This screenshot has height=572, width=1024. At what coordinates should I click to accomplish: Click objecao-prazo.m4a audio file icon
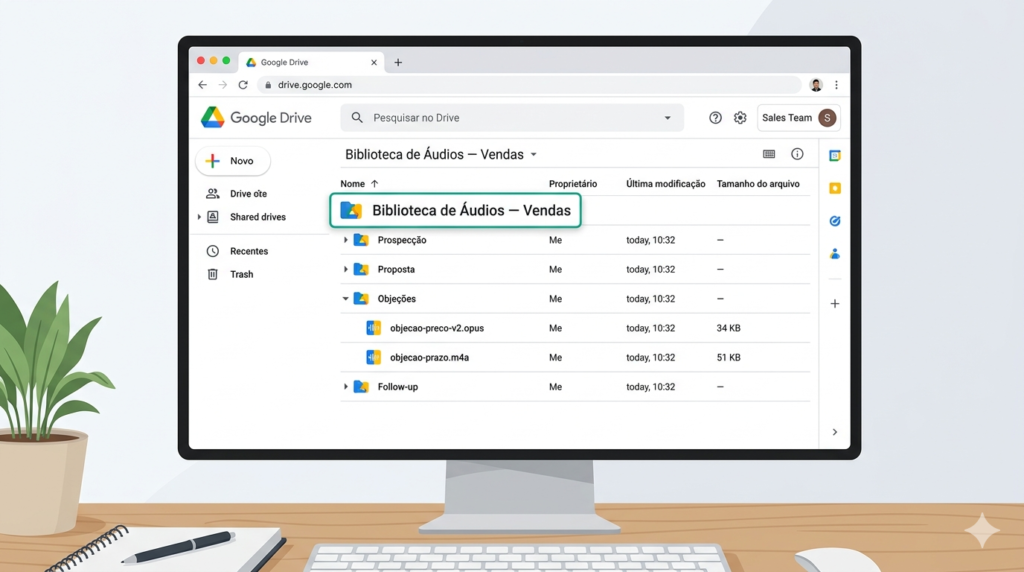tap(374, 357)
